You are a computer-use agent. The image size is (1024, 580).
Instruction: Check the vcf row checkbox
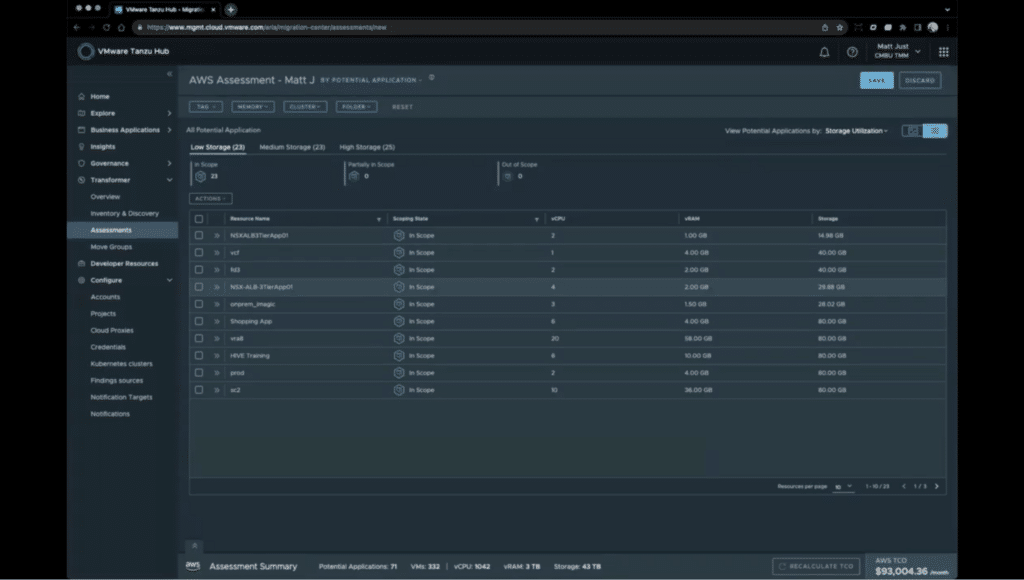tap(199, 253)
